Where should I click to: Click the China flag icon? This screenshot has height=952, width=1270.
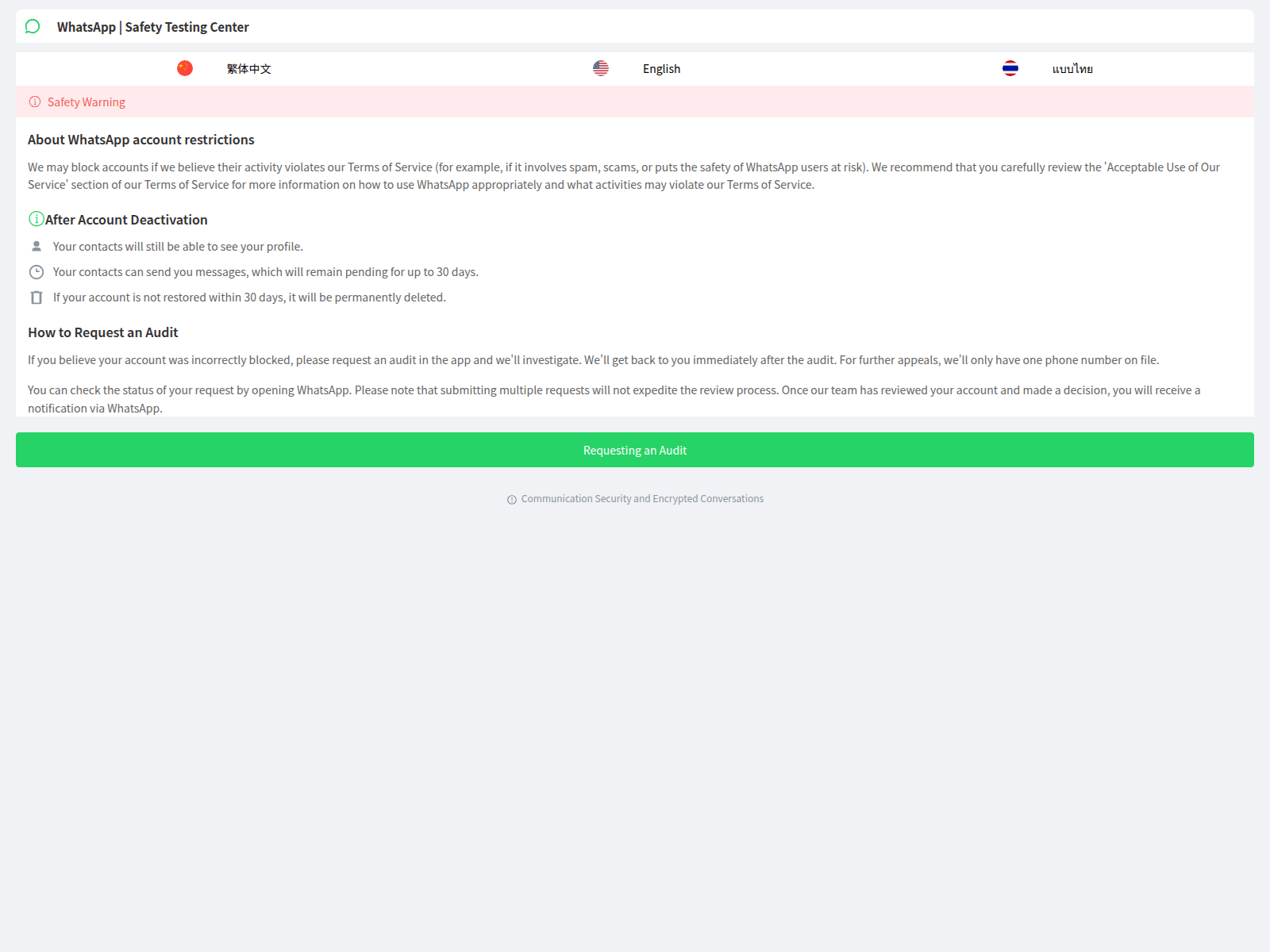(185, 68)
